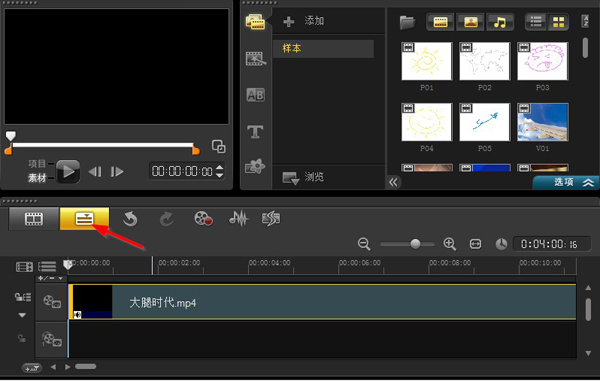The image size is (600, 381).
Task: Open the Graphics AB library icon
Action: pyautogui.click(x=255, y=94)
